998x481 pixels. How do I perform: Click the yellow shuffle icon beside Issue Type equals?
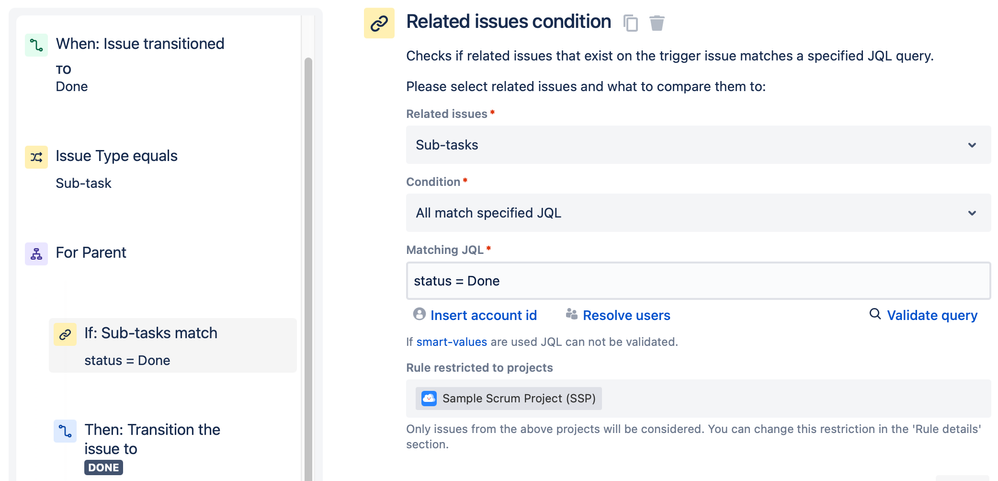(x=37, y=157)
